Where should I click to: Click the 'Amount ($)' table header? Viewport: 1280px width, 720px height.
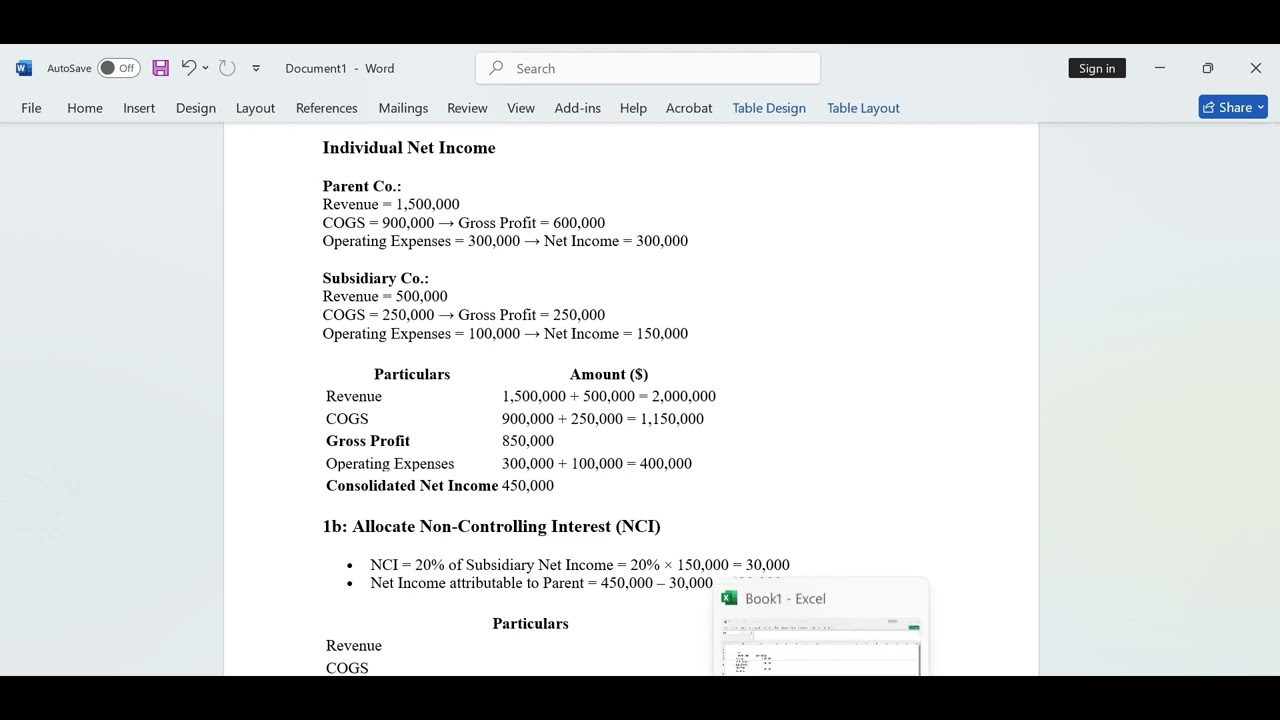click(609, 374)
